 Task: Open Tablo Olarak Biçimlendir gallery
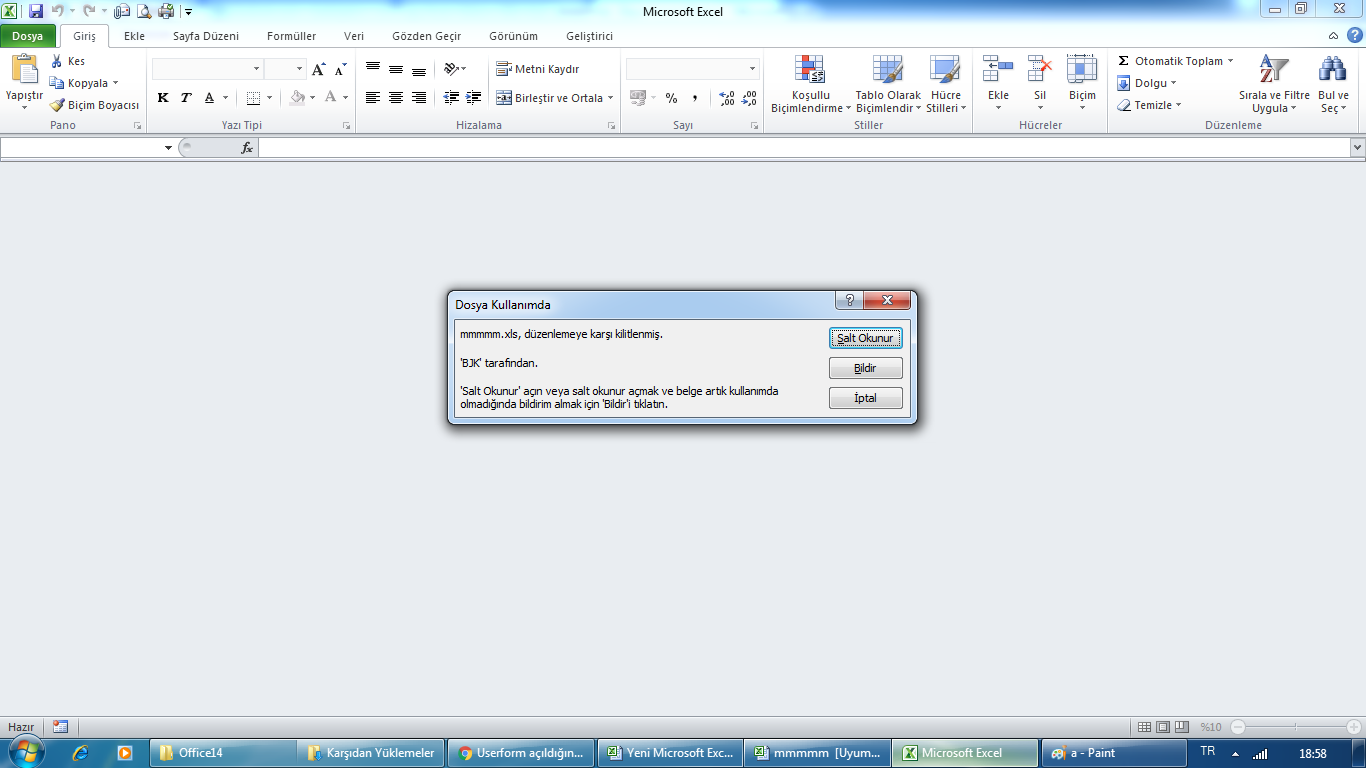point(888,84)
